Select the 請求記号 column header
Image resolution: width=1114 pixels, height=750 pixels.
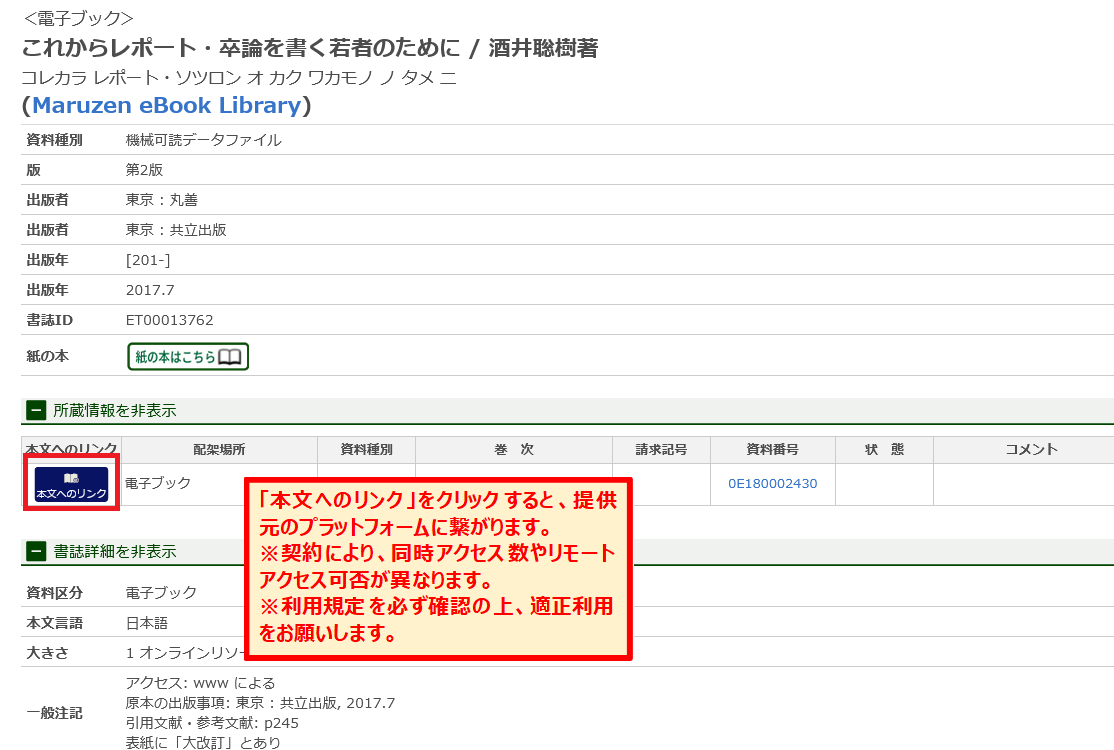pyautogui.click(x=661, y=450)
